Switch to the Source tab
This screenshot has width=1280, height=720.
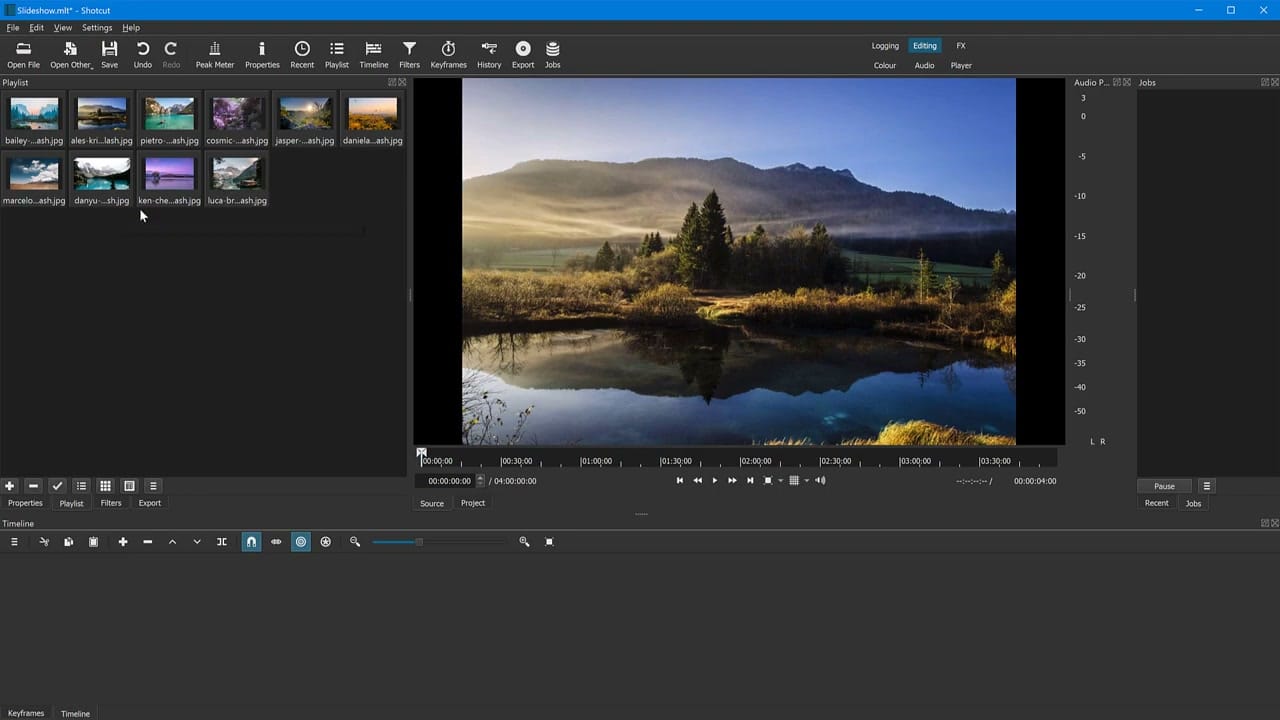point(432,503)
